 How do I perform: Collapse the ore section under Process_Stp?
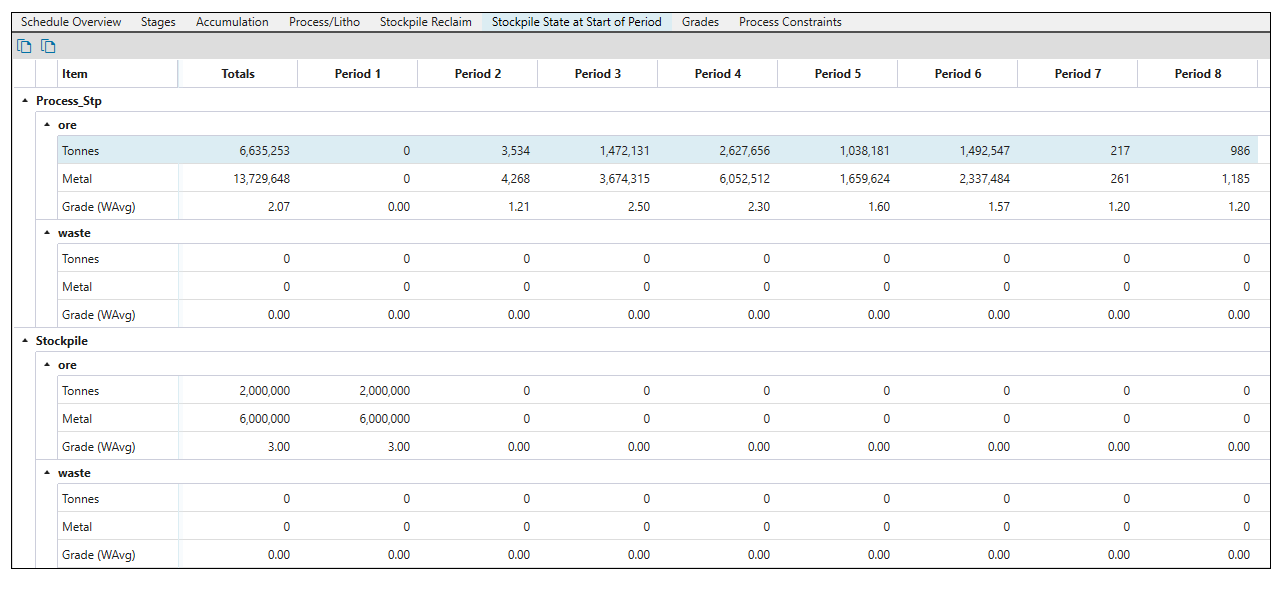tap(47, 125)
